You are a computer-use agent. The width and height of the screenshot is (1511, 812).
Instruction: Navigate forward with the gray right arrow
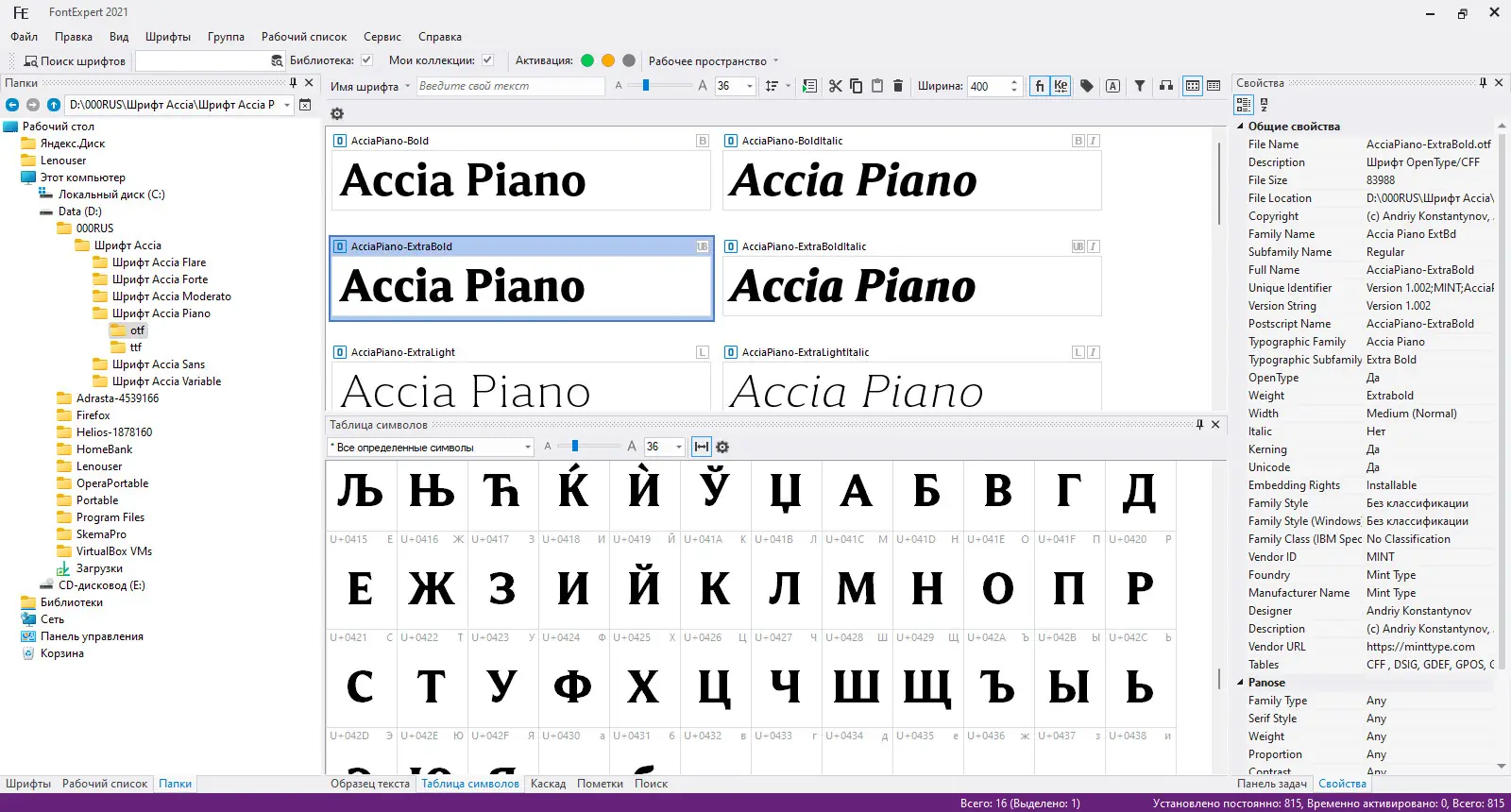(33, 105)
